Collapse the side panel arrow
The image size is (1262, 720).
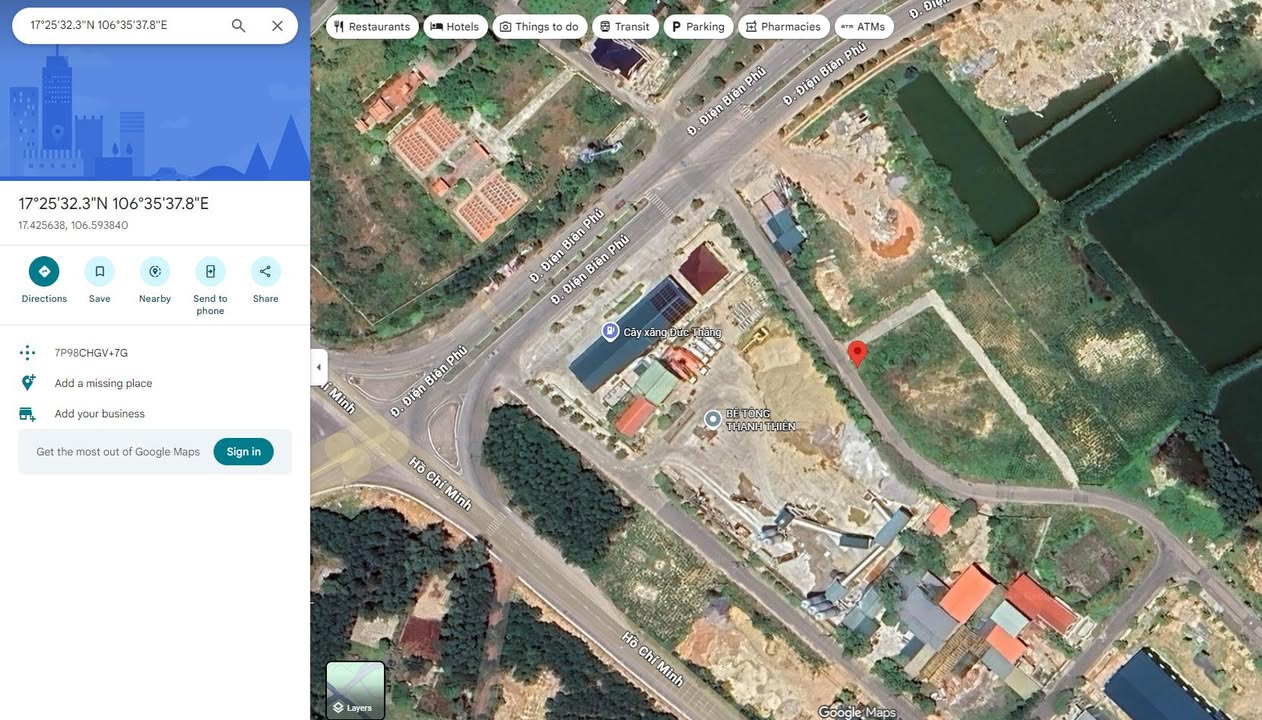pos(319,367)
